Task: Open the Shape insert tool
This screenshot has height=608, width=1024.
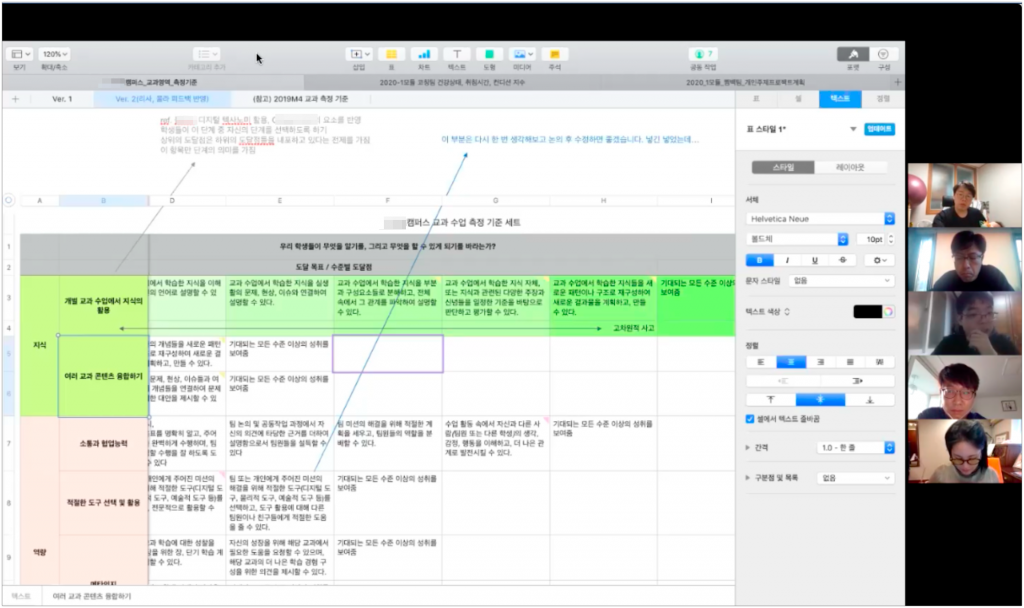Action: click(489, 54)
